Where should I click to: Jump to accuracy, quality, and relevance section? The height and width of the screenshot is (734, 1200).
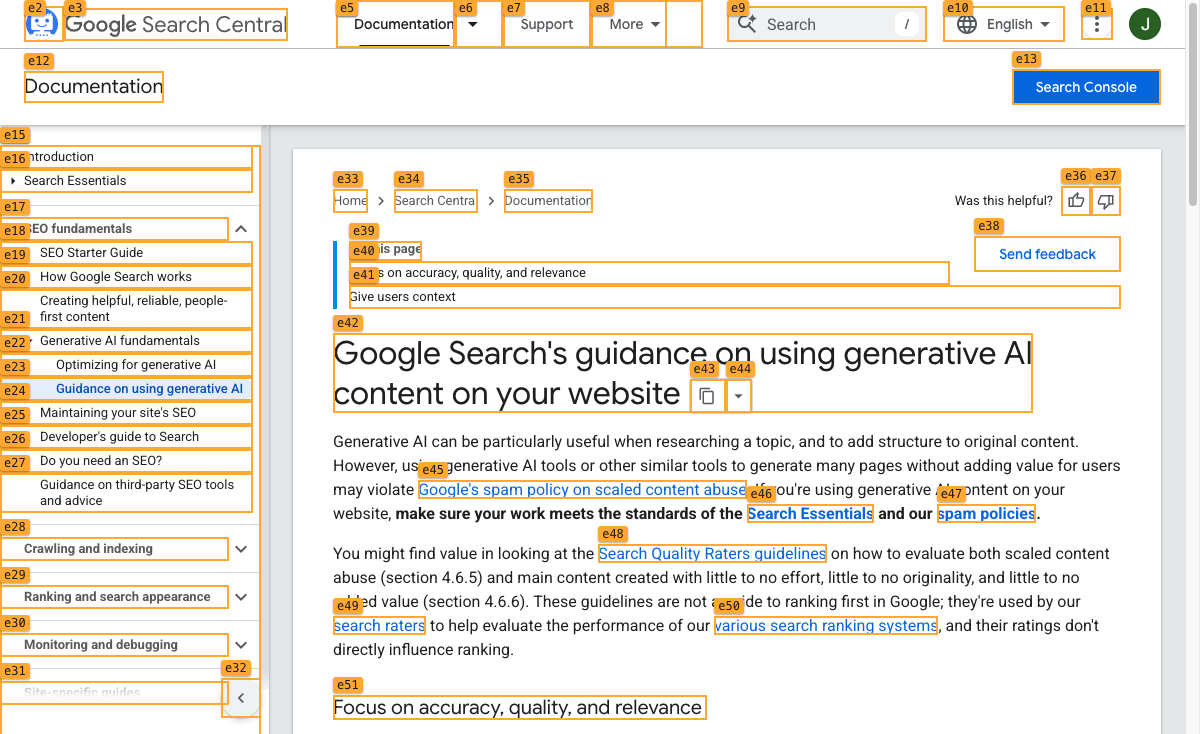[x=649, y=273]
